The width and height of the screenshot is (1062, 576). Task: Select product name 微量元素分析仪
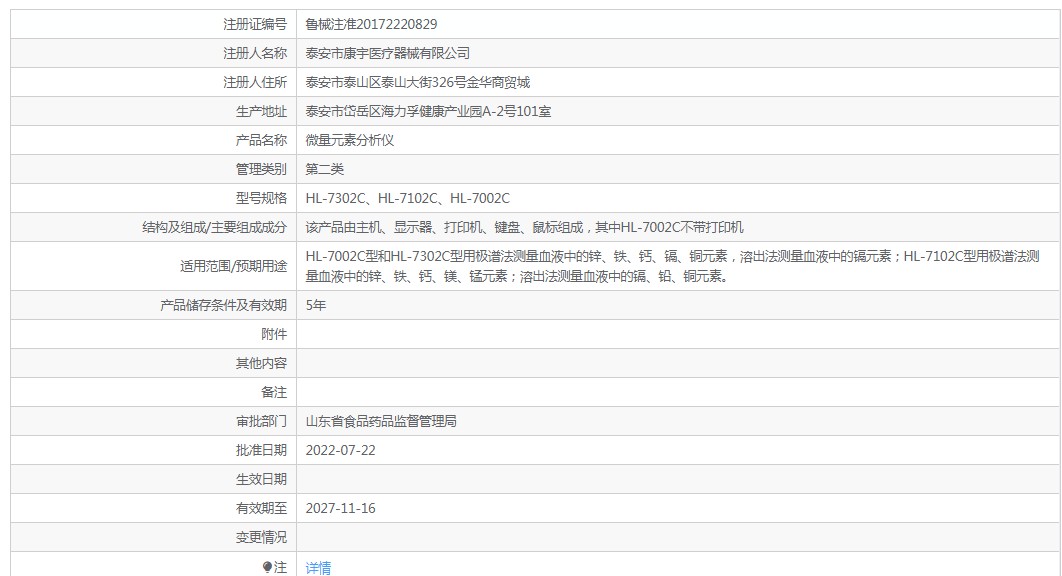[x=349, y=140]
